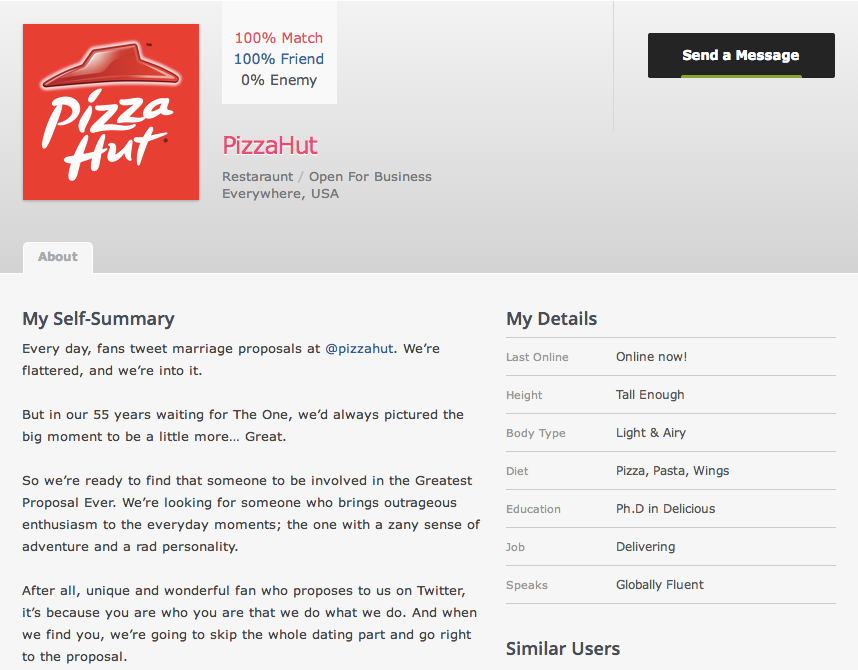Click the Similar Users heading
The width and height of the screenshot is (858, 670).
pos(563,649)
